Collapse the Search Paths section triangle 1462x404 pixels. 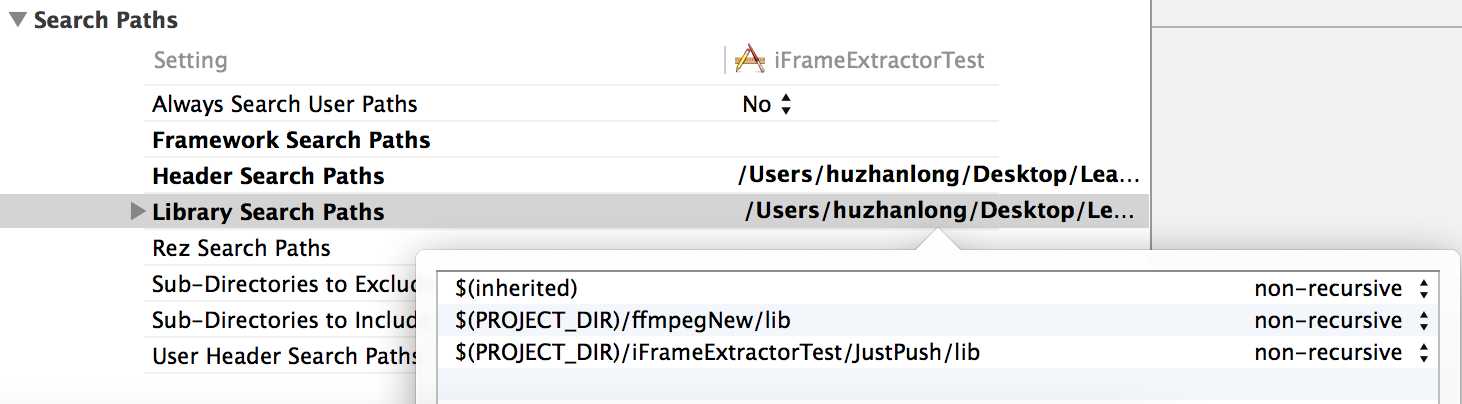[18, 19]
